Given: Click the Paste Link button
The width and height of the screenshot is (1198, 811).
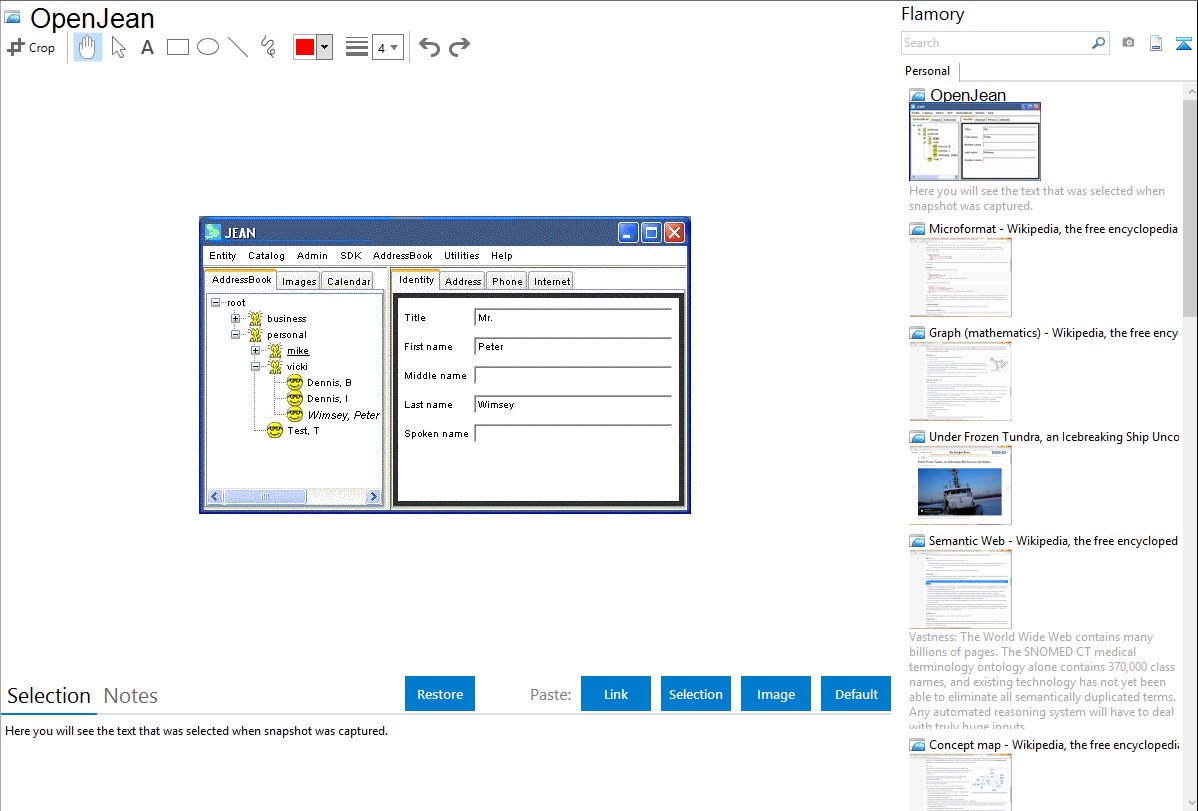Looking at the screenshot, I should pos(616,694).
